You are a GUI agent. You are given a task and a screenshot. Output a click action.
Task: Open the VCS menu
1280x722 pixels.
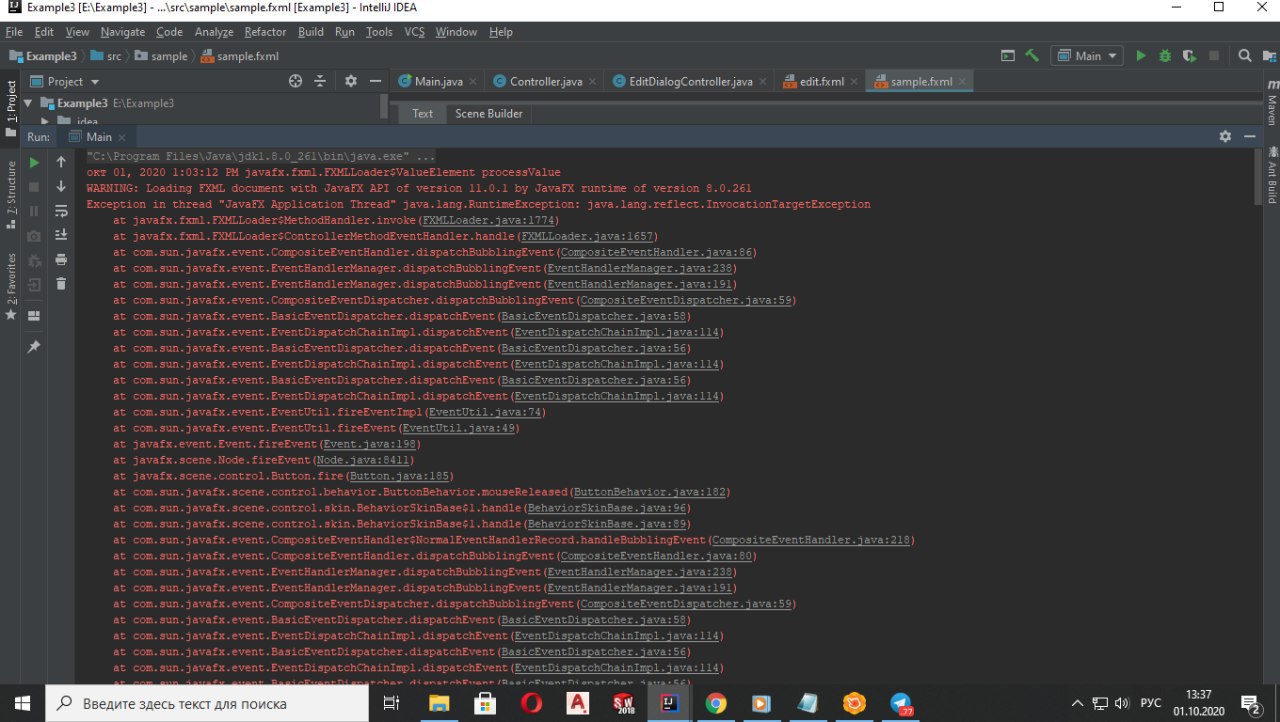(415, 32)
